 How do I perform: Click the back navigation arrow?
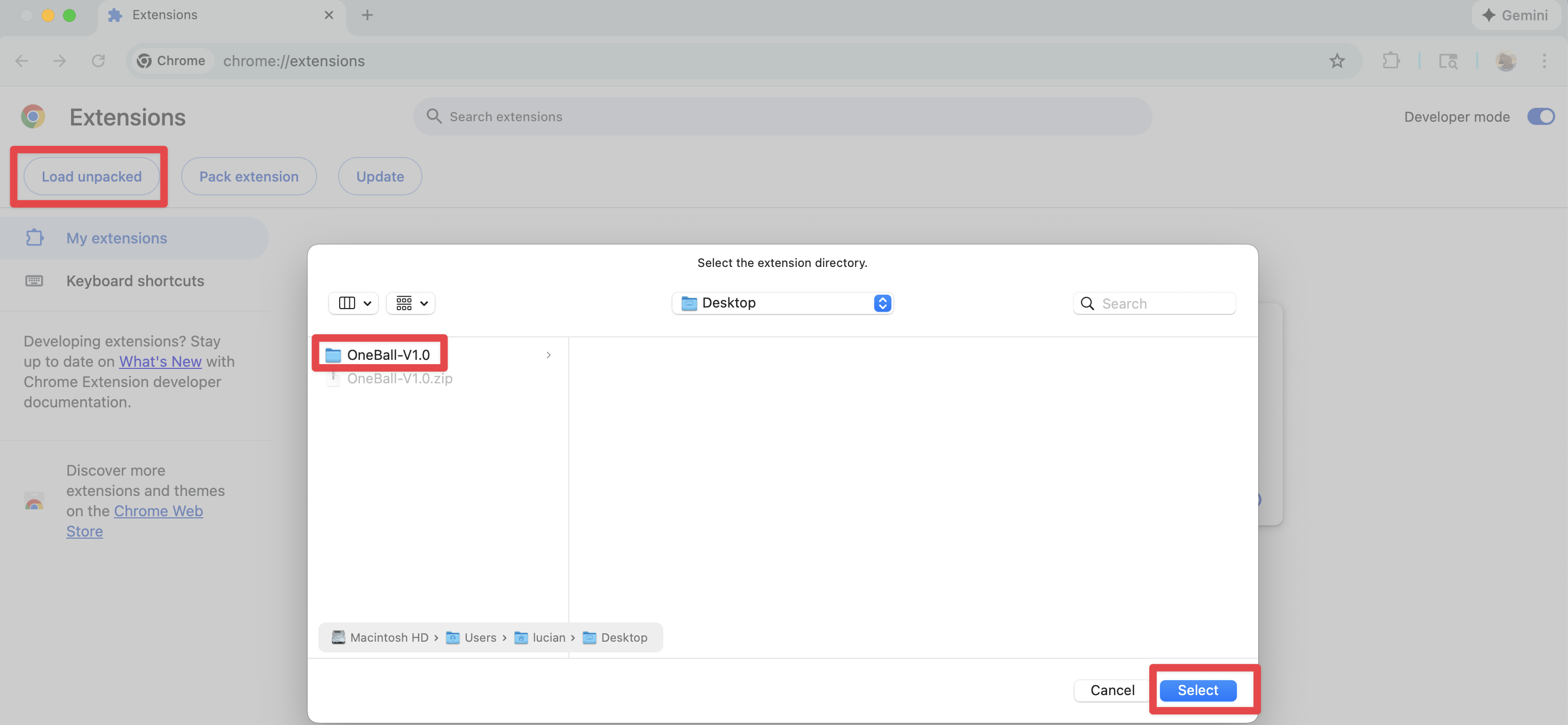22,61
